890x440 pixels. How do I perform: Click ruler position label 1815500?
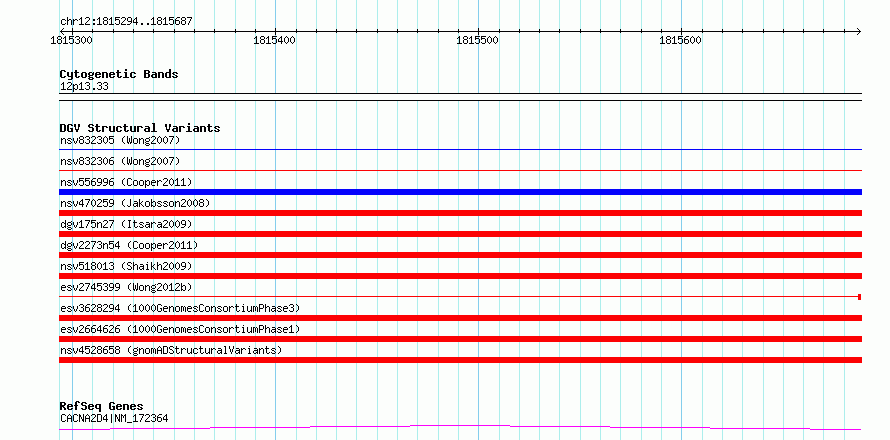click(478, 40)
